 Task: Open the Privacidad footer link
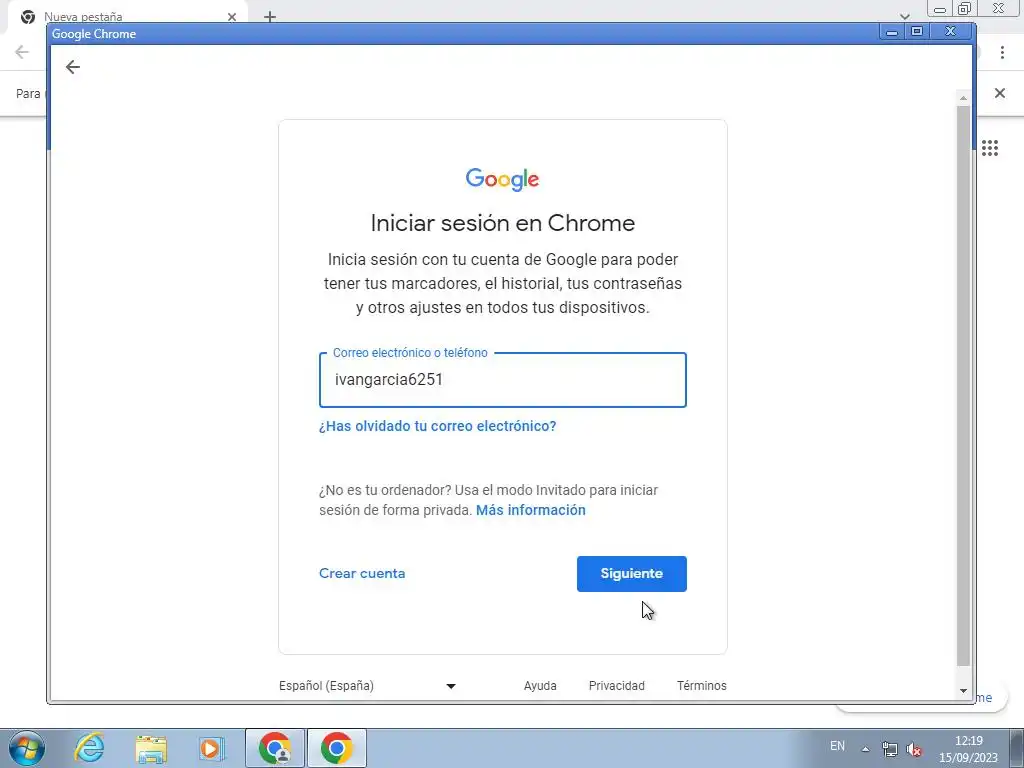(616, 686)
